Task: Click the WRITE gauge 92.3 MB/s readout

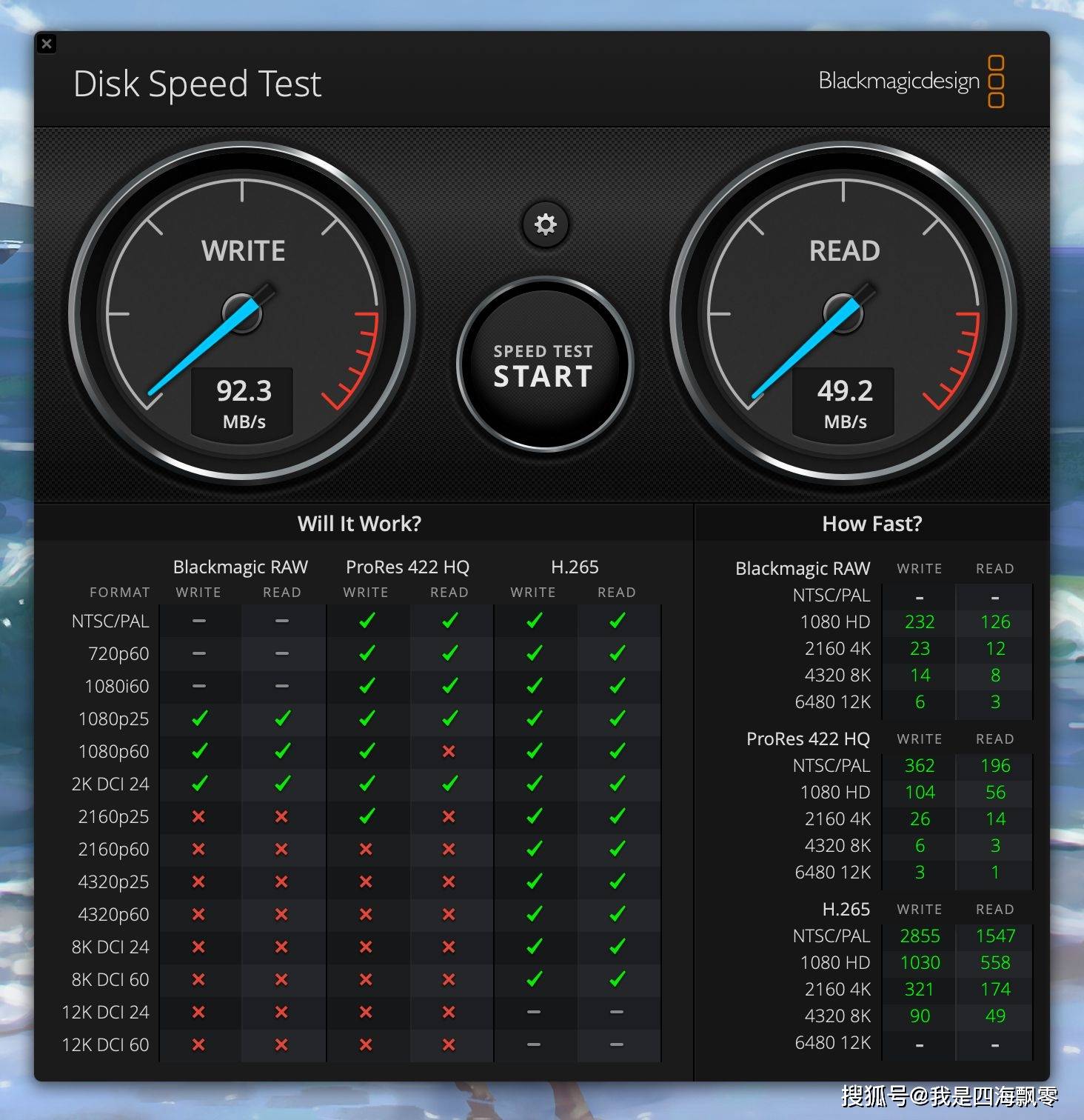Action: [244, 402]
